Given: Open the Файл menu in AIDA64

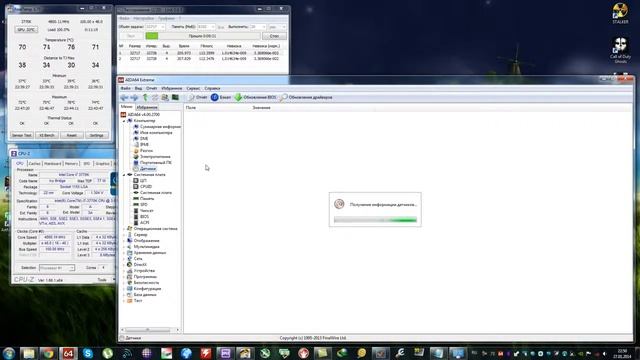Looking at the screenshot, I should coord(125,88).
